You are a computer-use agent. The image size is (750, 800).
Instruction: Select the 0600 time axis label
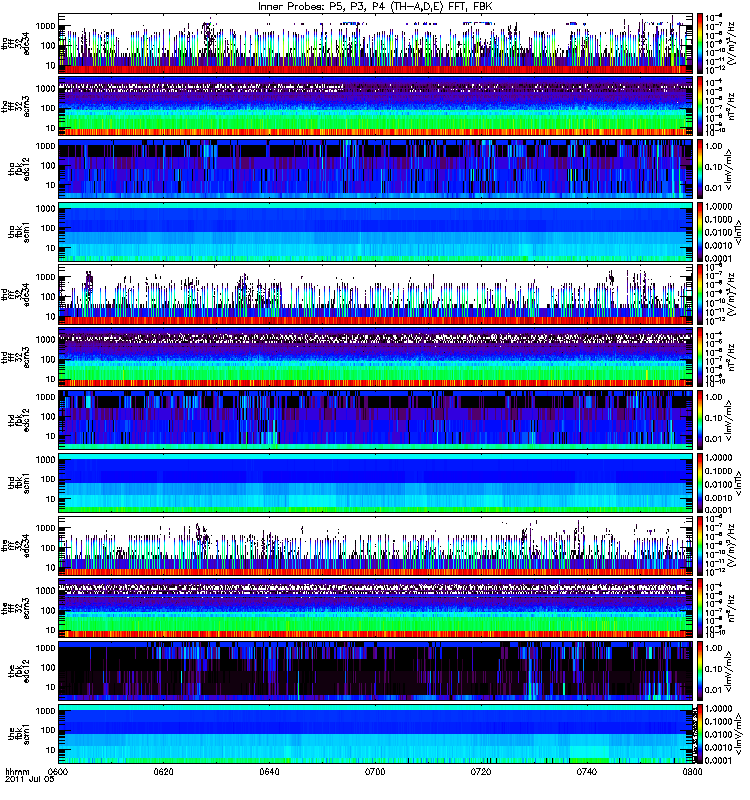pyautogui.click(x=58, y=771)
